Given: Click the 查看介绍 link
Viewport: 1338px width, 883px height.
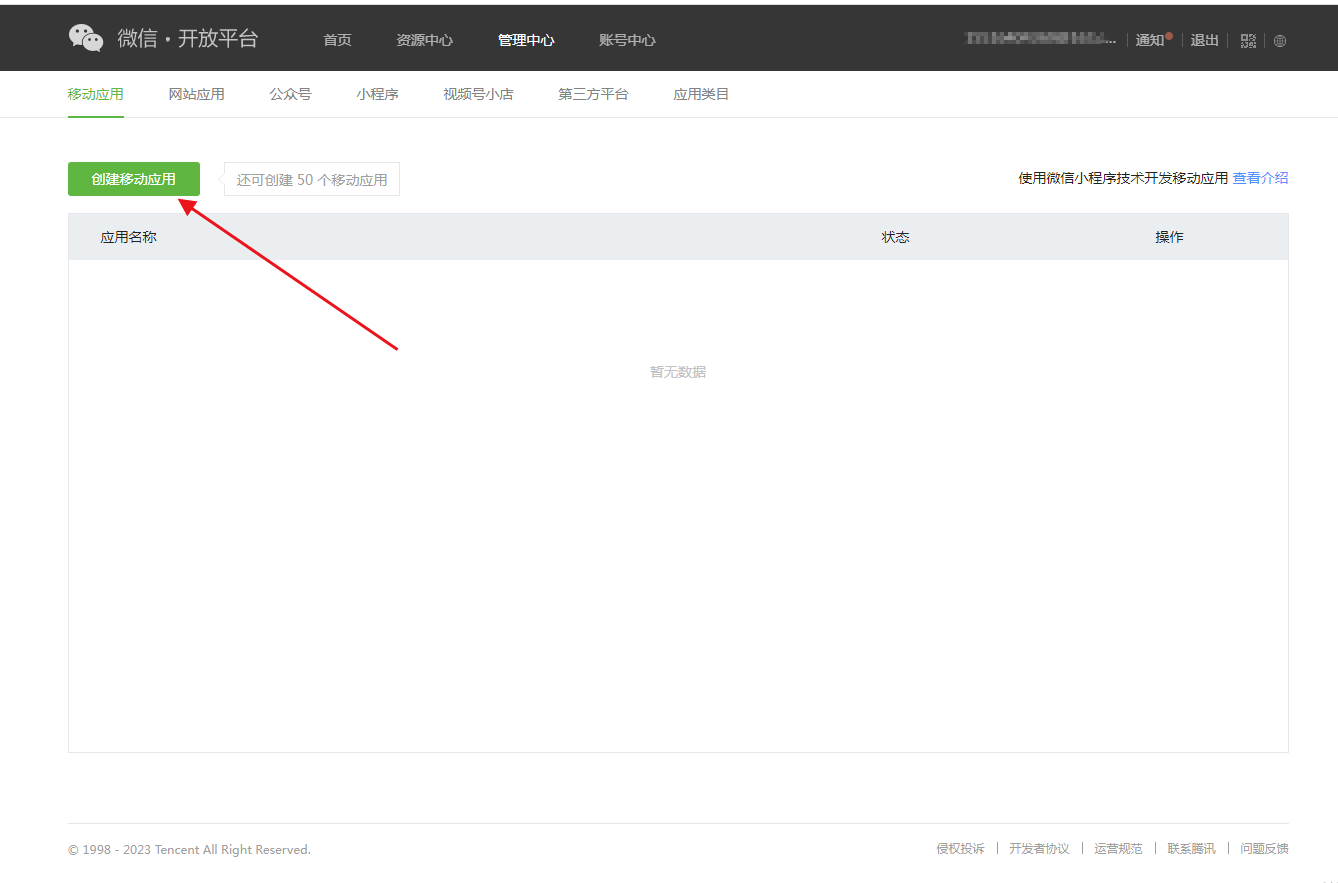Looking at the screenshot, I should [1260, 179].
